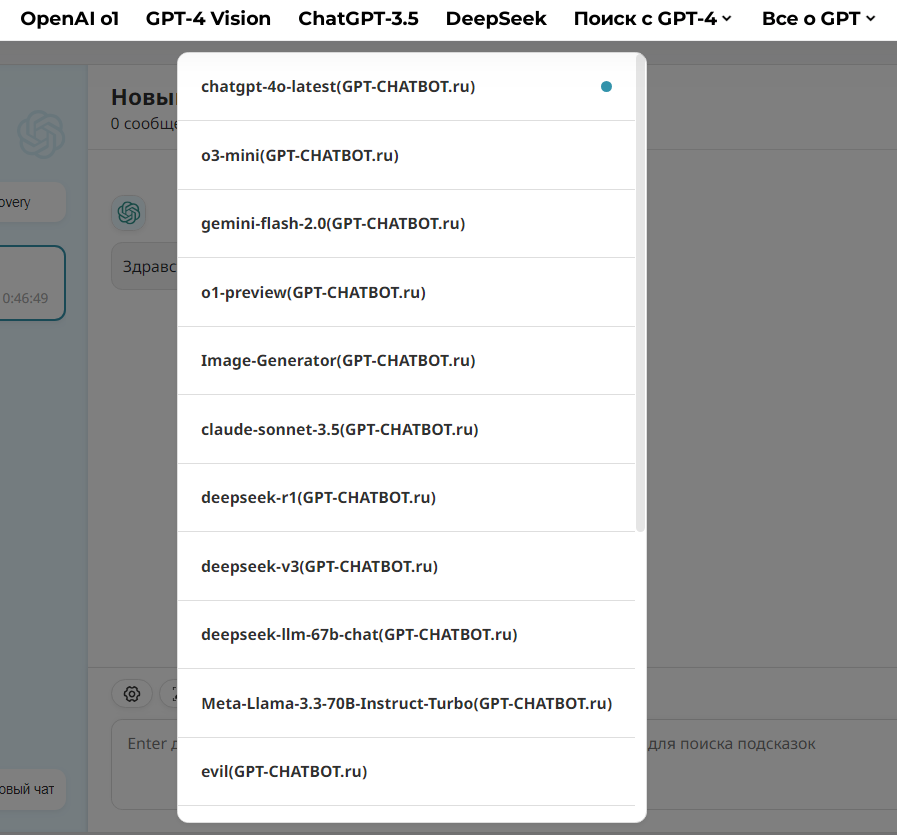Click the selected-model blue dot indicator
This screenshot has width=897, height=835.
pyautogui.click(x=606, y=86)
